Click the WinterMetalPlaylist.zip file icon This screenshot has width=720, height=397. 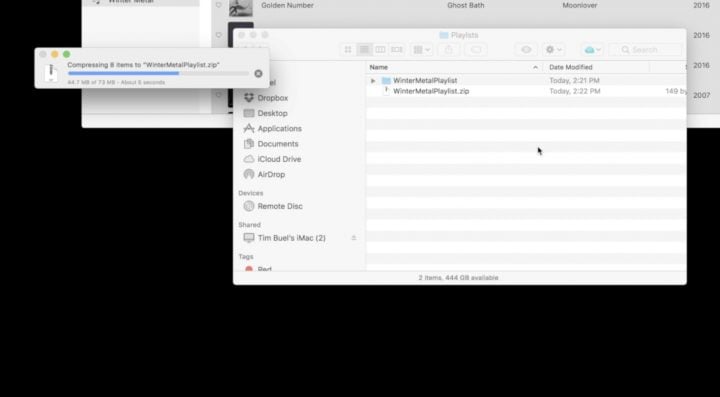pyautogui.click(x=386, y=91)
